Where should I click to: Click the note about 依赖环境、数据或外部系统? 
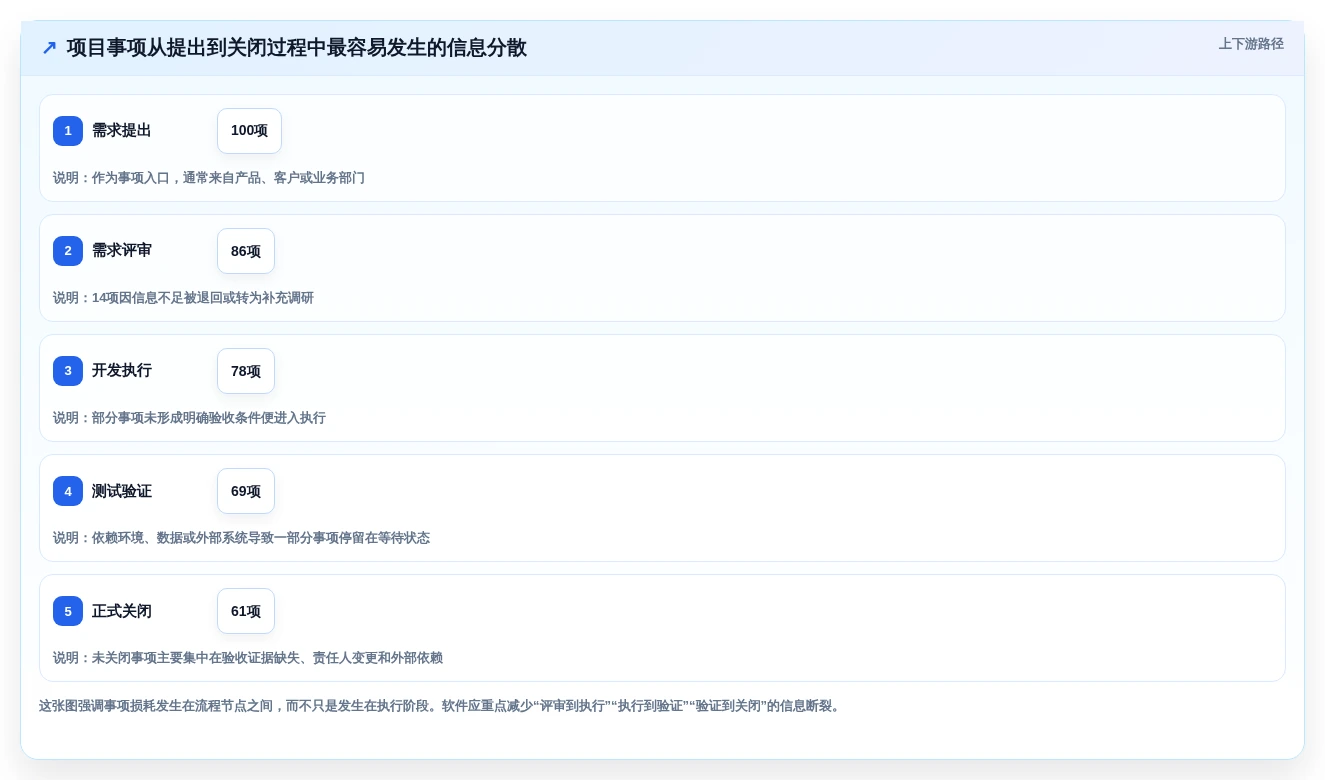point(241,538)
